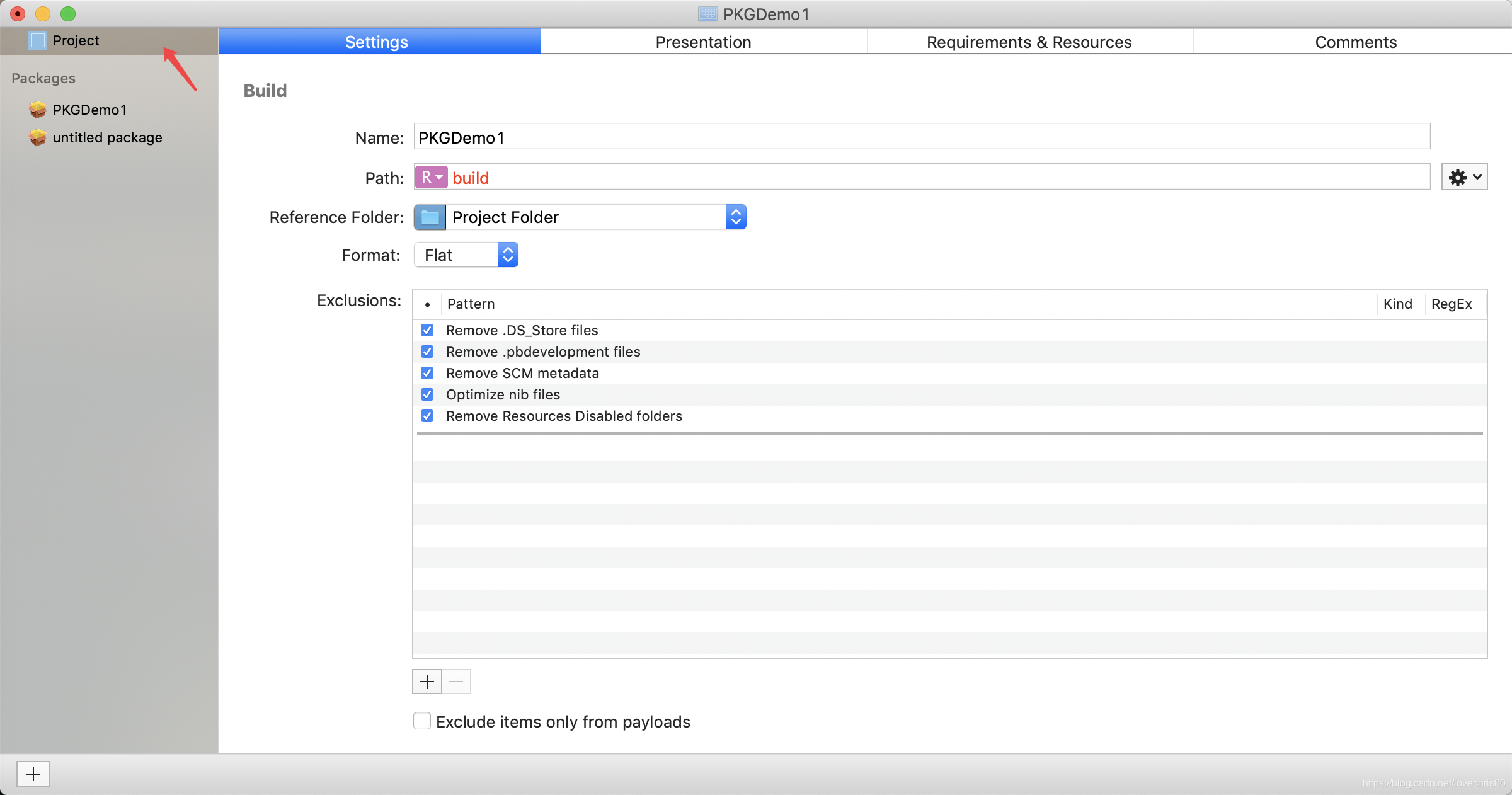Click the Pattern column header
Image resolution: width=1512 pixels, height=795 pixels.
(x=908, y=304)
